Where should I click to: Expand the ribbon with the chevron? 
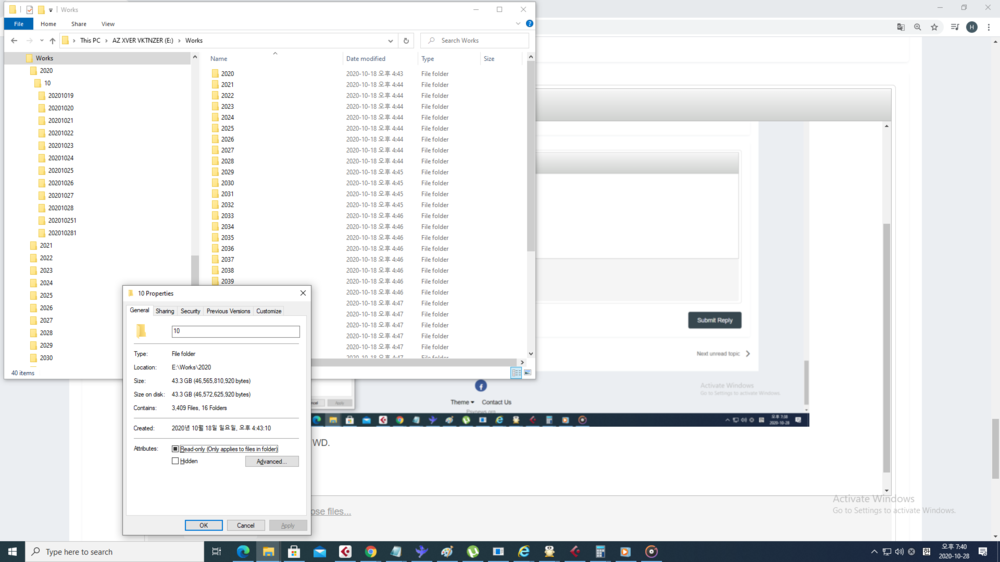point(518,23)
